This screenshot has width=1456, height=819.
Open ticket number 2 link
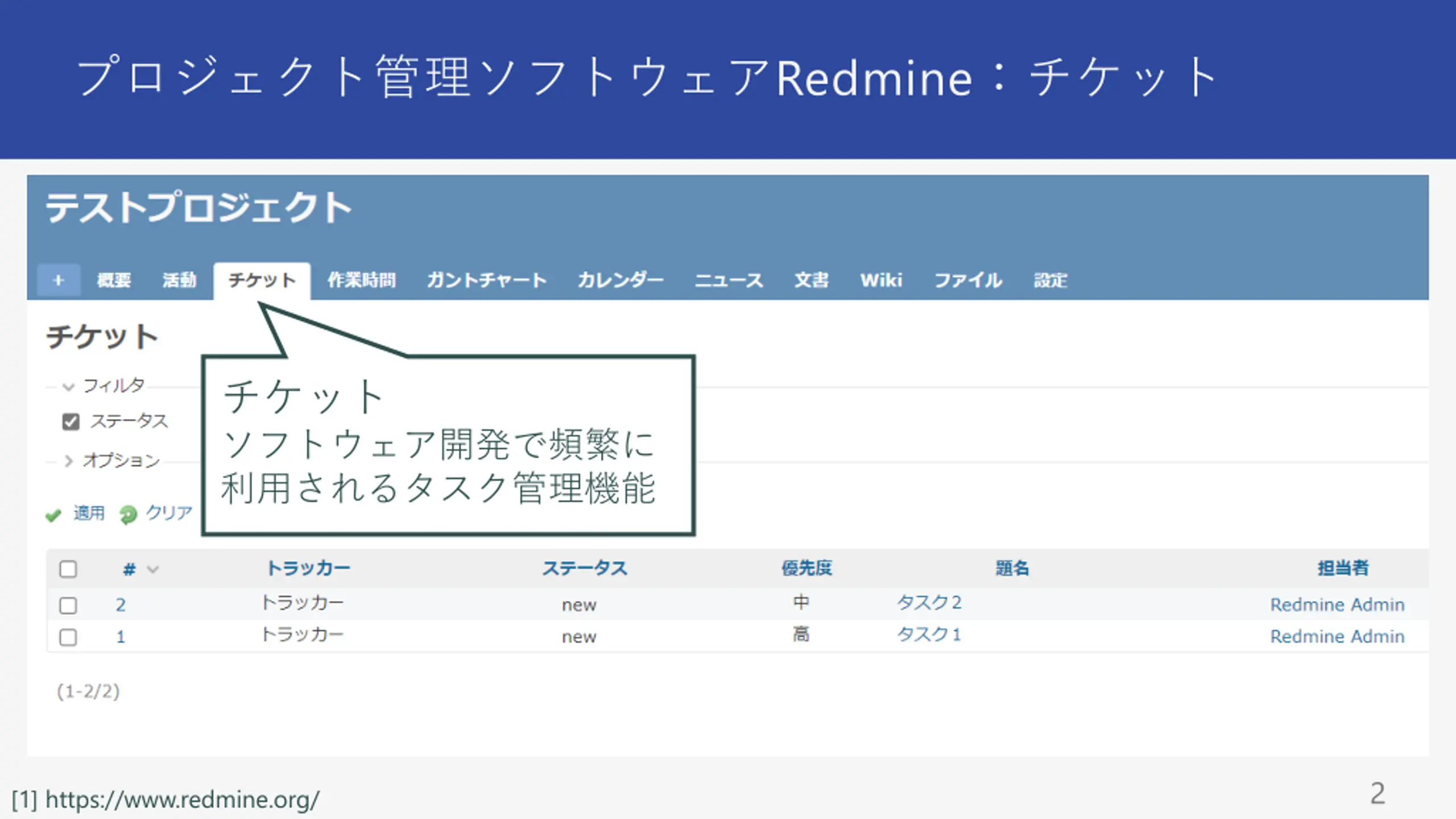[x=121, y=605]
